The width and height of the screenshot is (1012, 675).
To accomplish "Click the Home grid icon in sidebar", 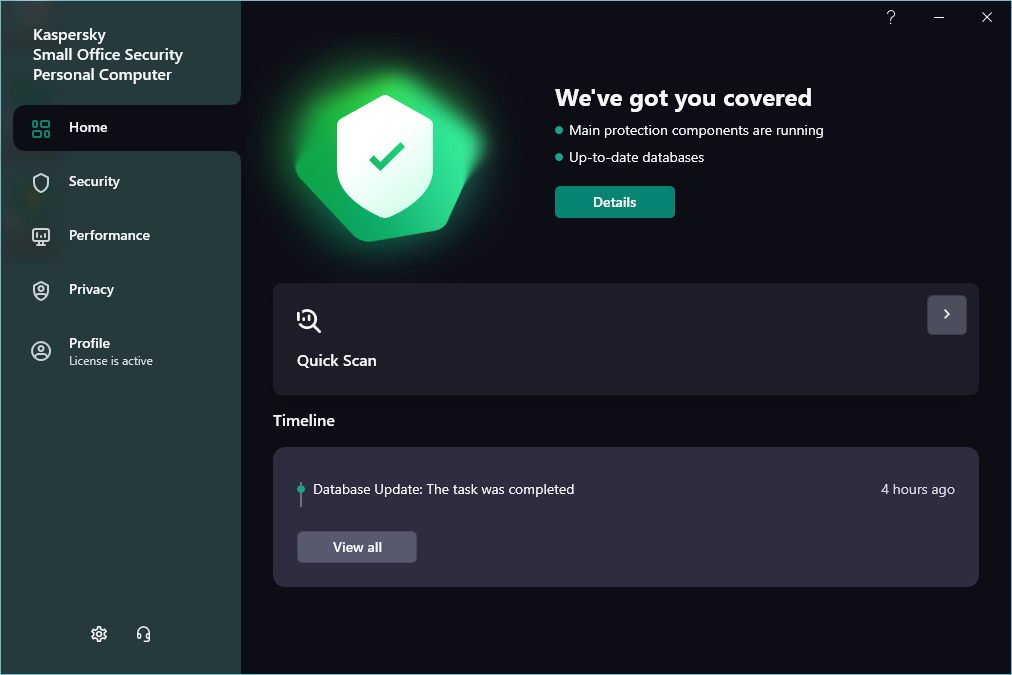I will tap(41, 128).
